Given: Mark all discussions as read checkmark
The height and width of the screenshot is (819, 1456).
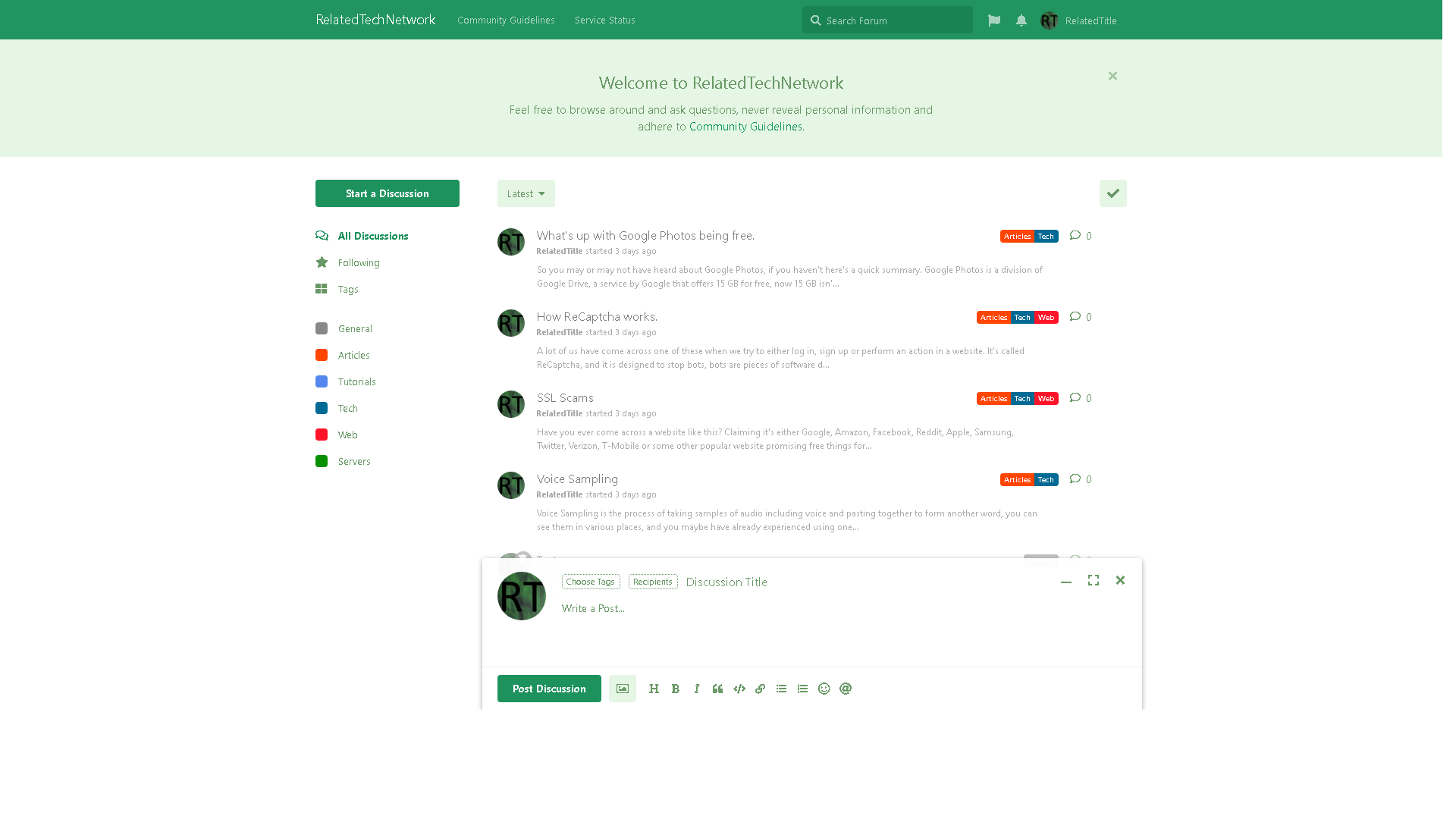Looking at the screenshot, I should coord(1112,193).
